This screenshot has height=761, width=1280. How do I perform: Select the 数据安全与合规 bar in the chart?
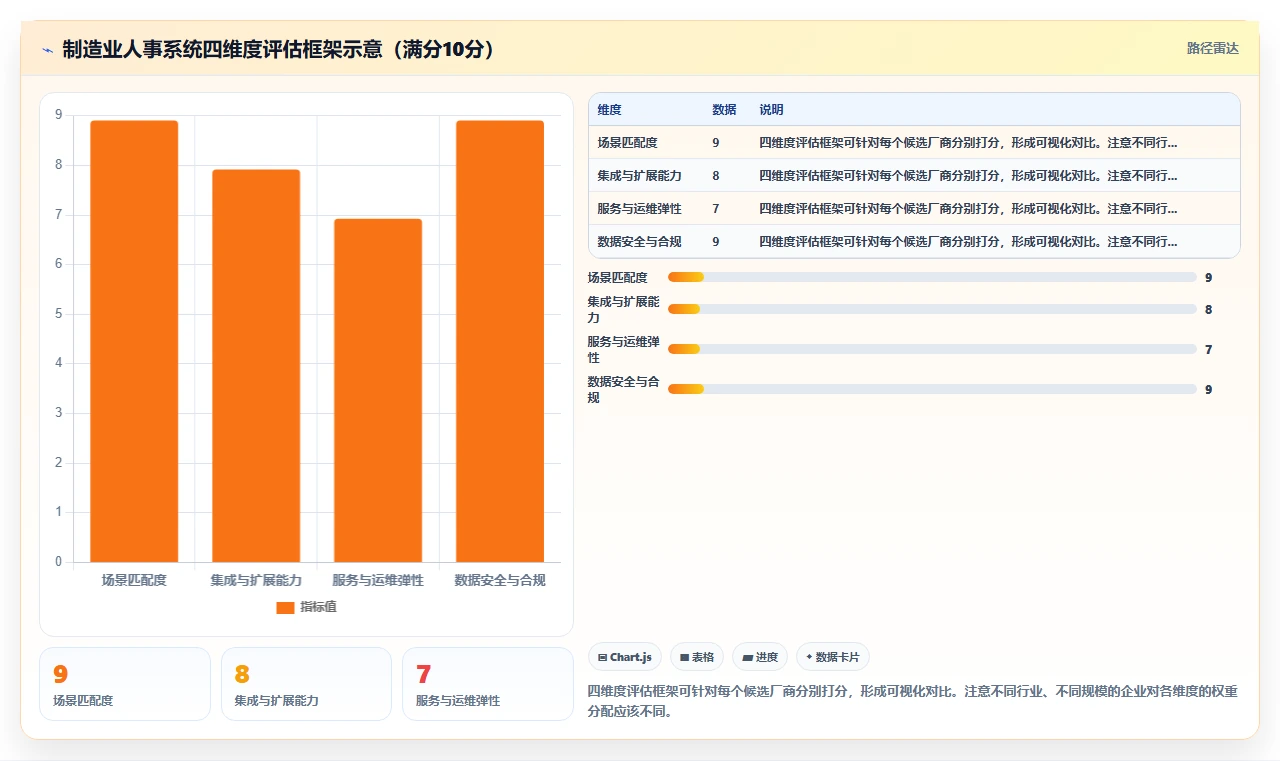coord(500,341)
